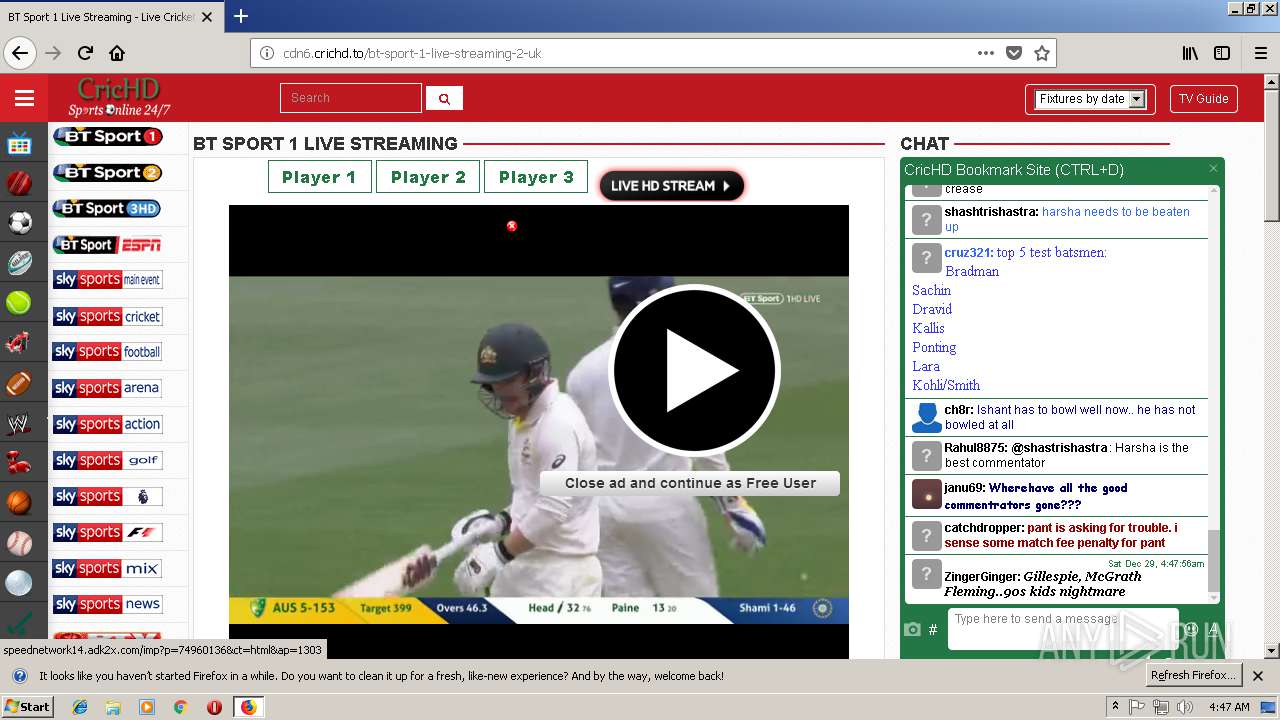
Task: Open Sky Sports Main Event channel
Action: [x=107, y=280]
